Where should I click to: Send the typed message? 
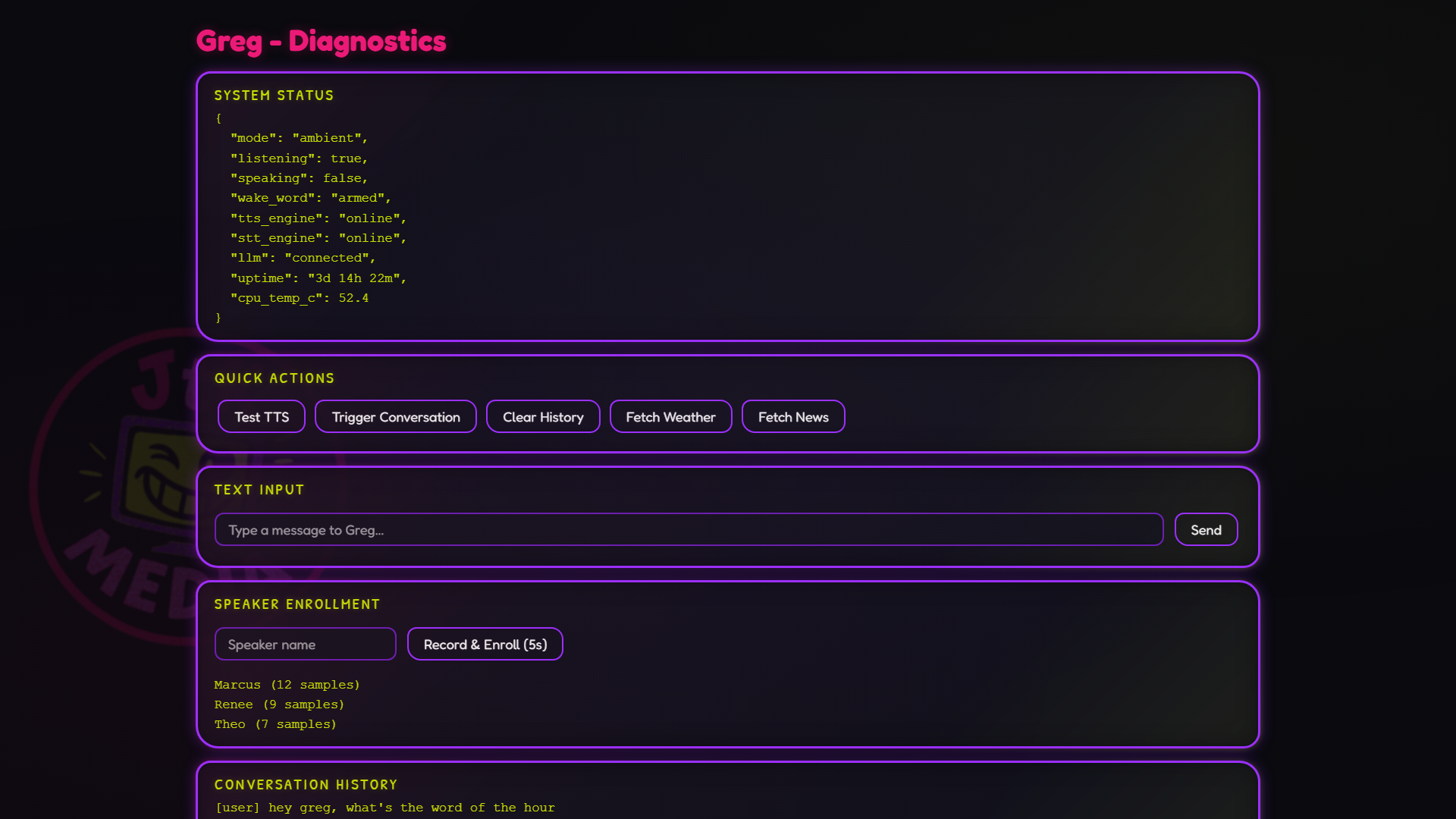(1206, 529)
